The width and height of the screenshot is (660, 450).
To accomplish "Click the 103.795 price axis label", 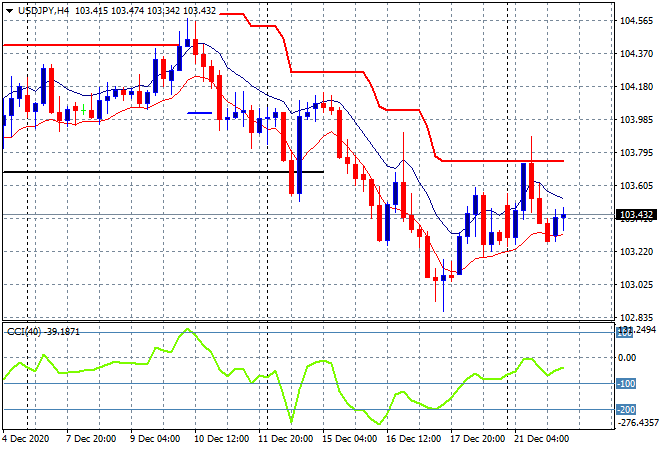I will 636,152.
